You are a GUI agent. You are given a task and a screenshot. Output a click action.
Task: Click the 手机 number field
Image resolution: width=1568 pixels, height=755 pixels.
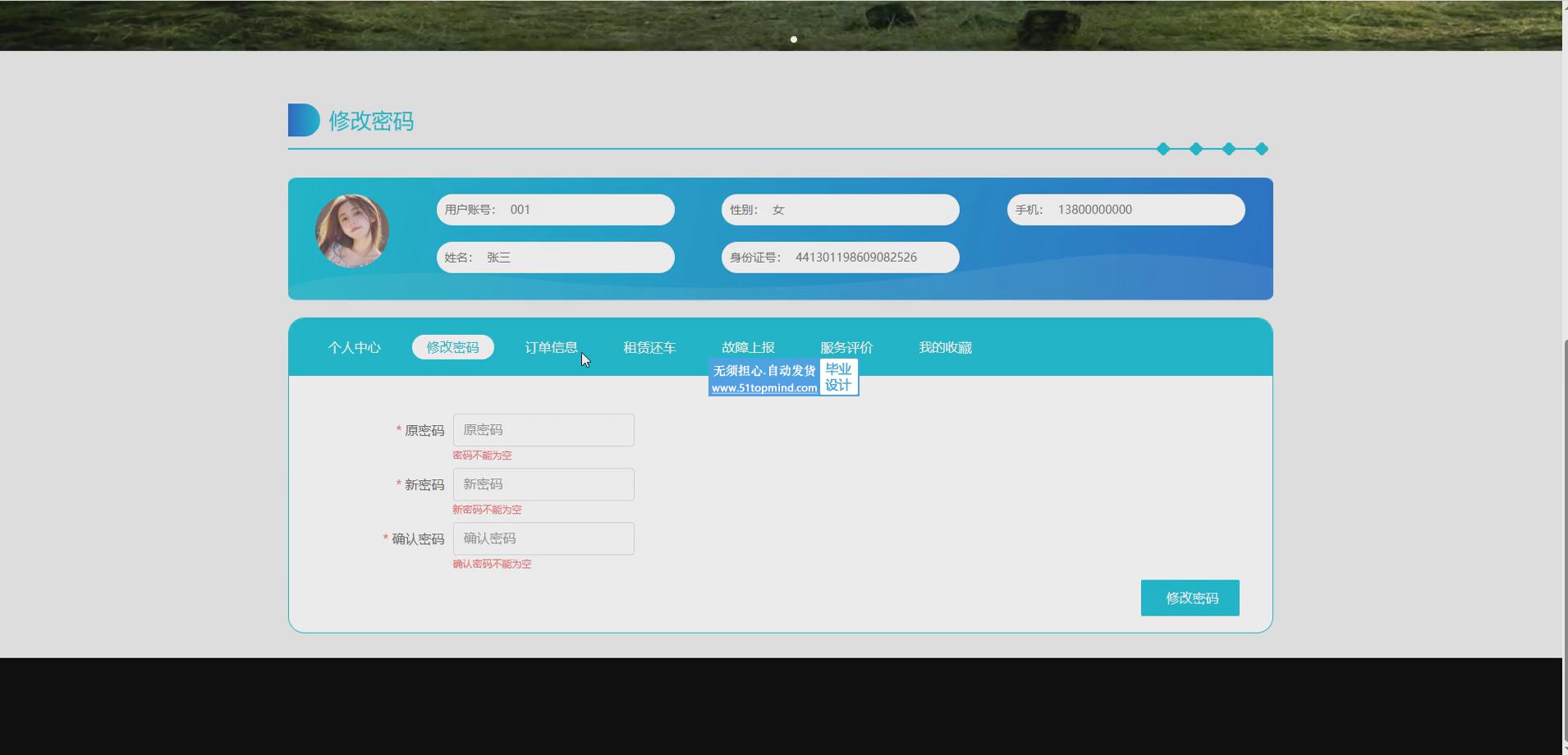click(1126, 210)
